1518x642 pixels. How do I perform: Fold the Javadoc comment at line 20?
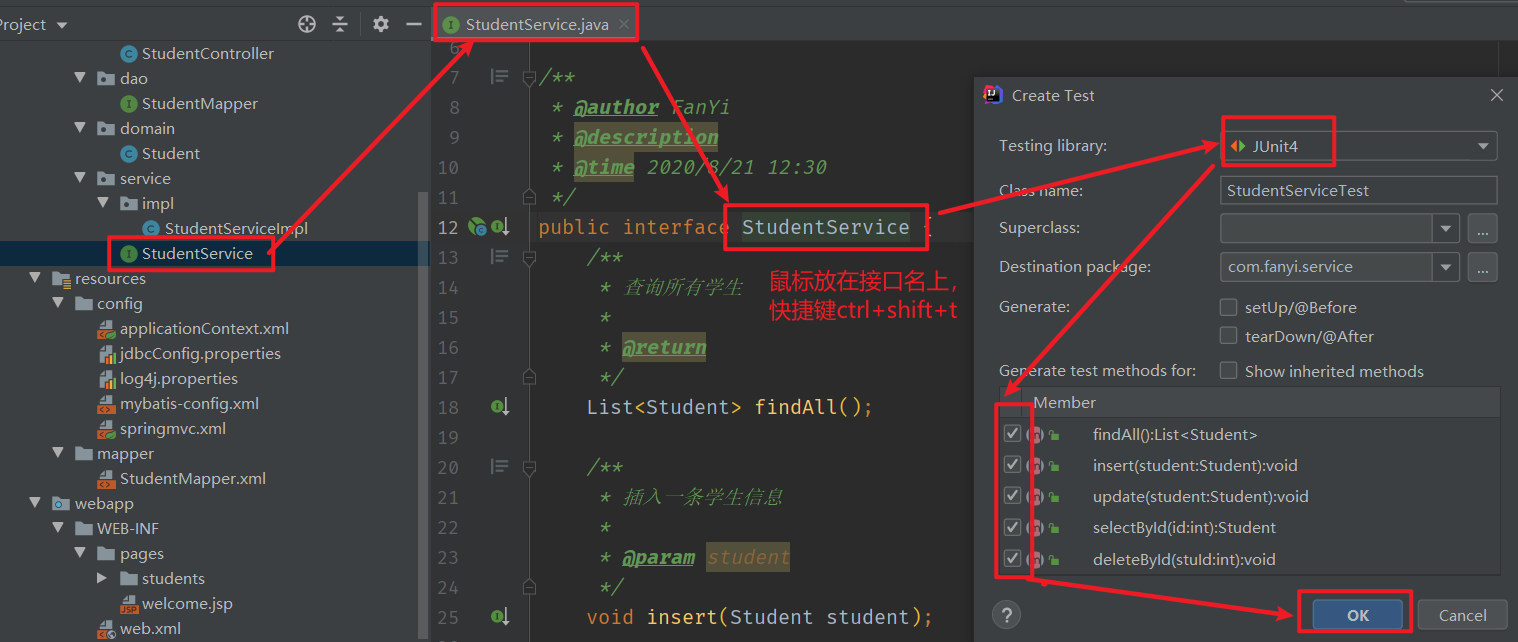[530, 467]
